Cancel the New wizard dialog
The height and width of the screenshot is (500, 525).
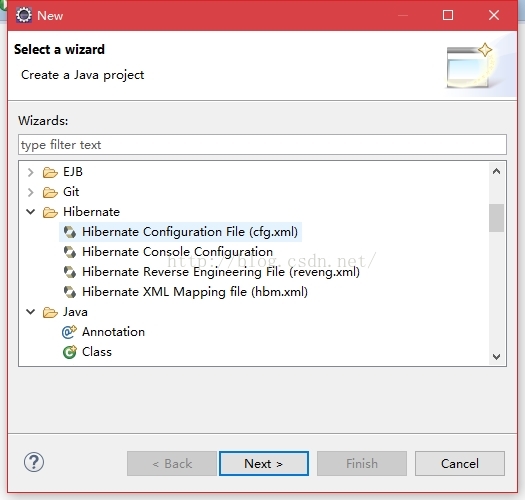click(460, 463)
